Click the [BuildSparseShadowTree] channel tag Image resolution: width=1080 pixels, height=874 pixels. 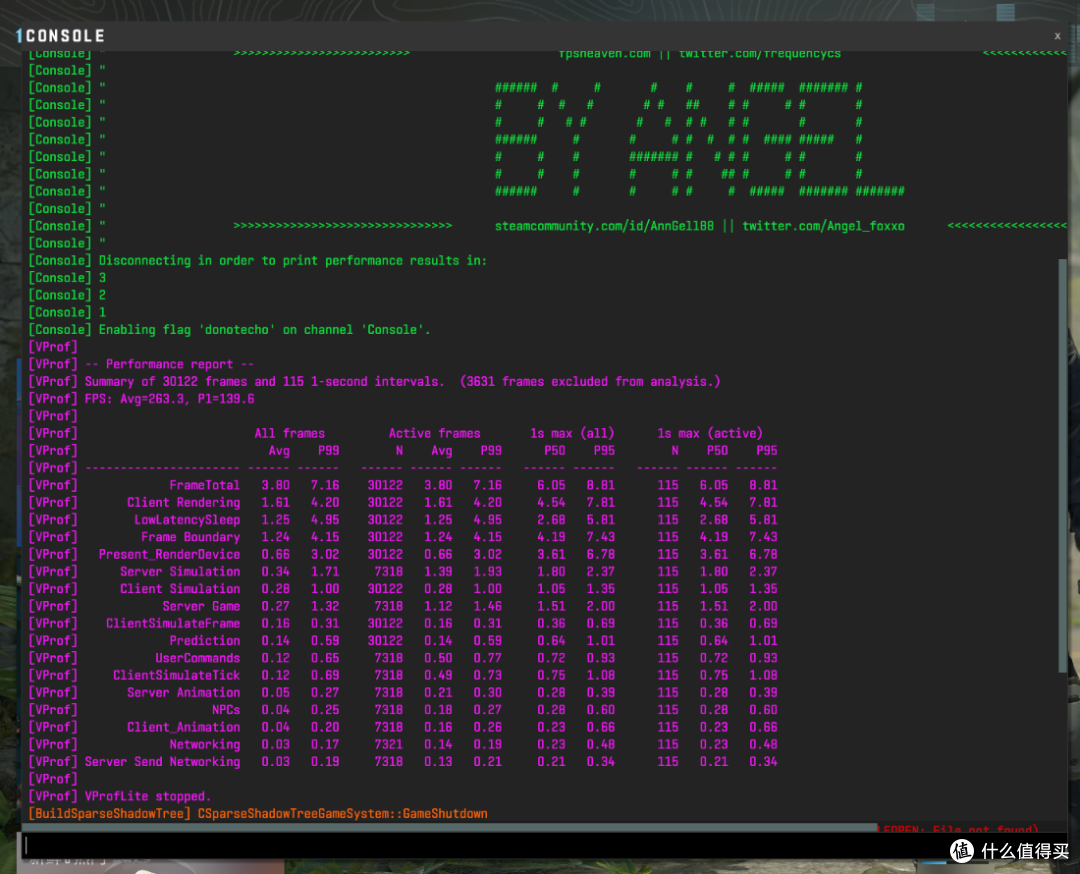coord(110,814)
